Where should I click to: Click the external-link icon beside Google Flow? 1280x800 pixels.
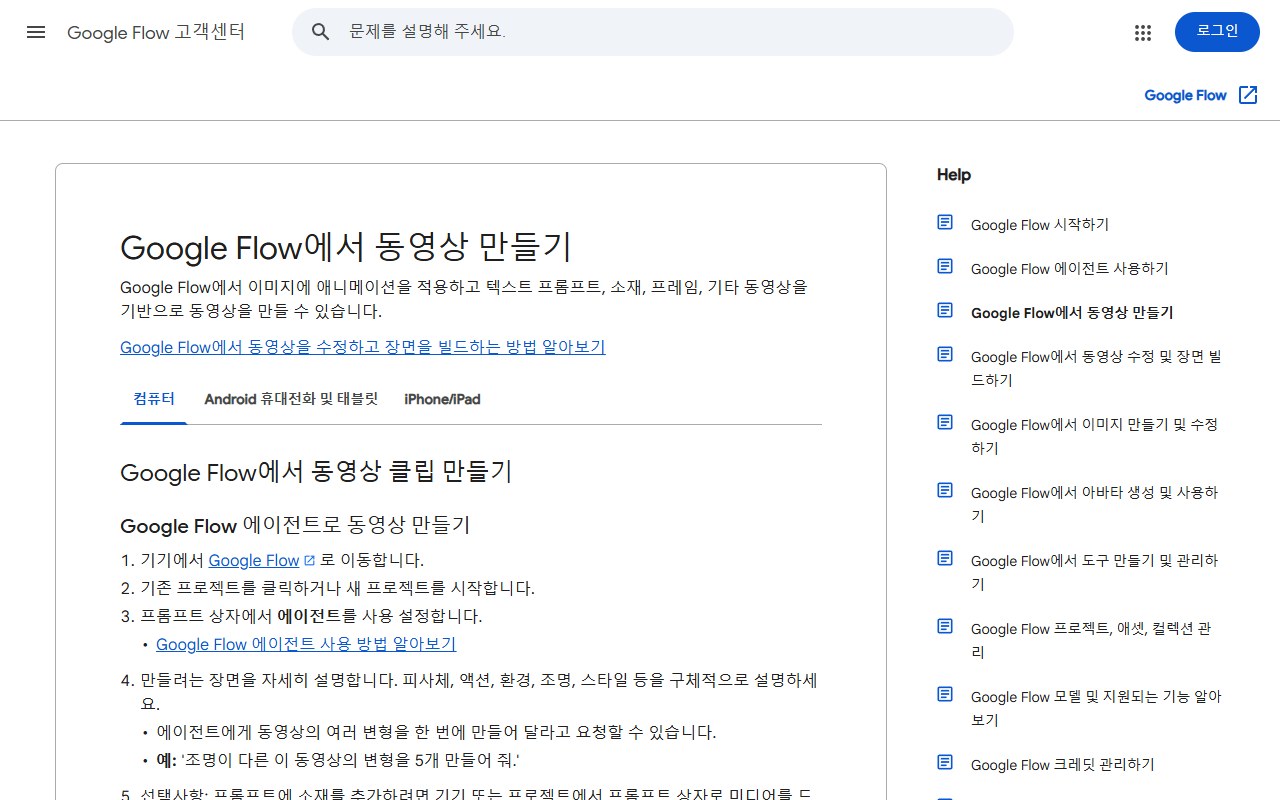point(1247,95)
